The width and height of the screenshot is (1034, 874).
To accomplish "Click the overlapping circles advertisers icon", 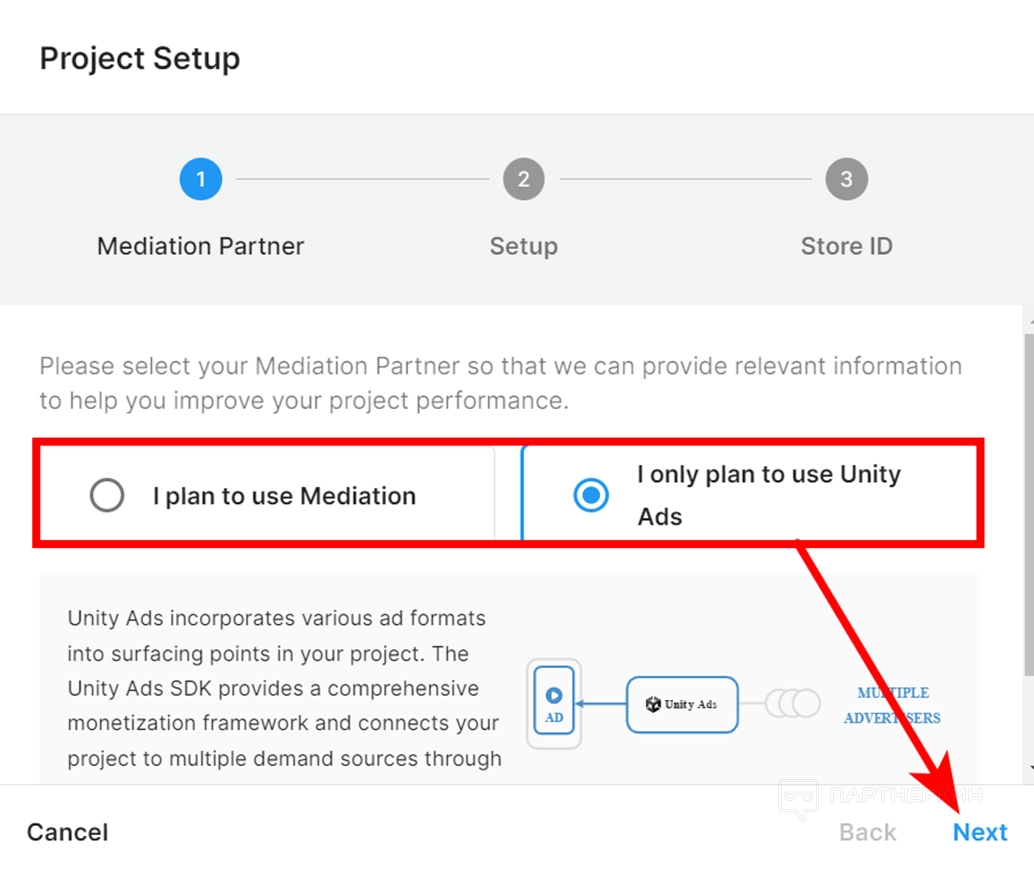I will pyautogui.click(x=793, y=704).
